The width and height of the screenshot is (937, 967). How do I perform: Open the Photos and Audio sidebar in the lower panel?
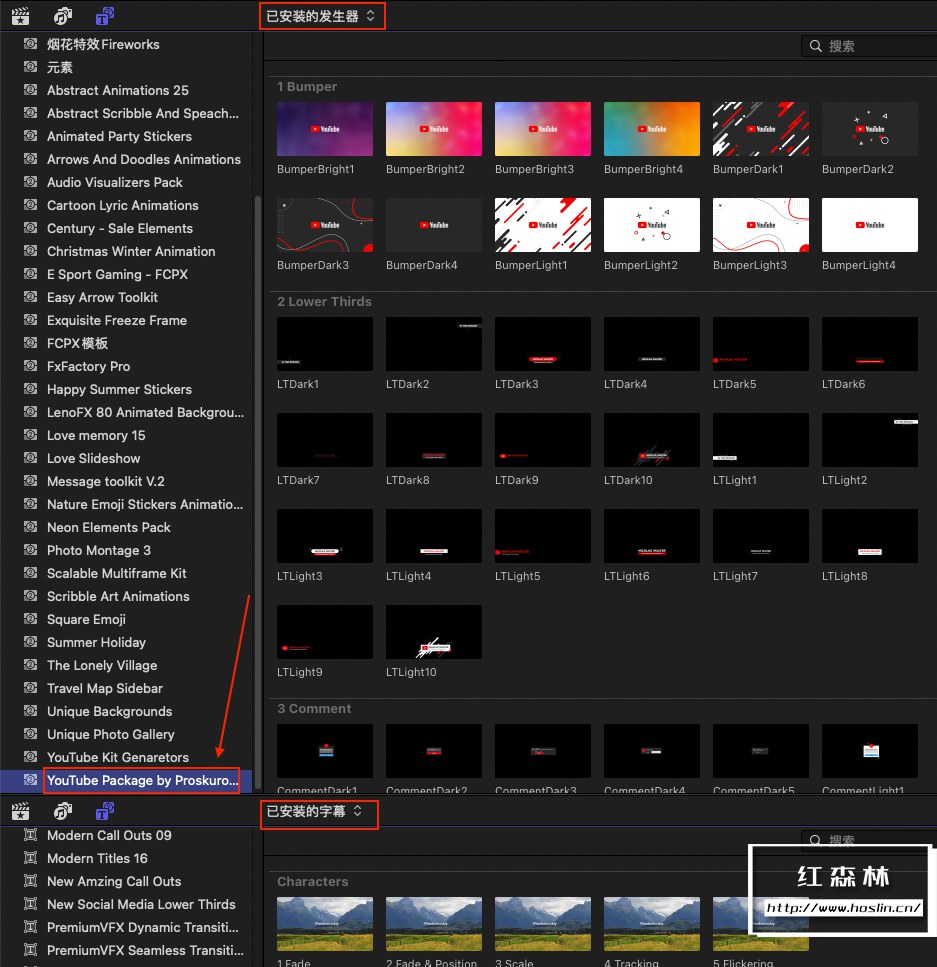(62, 811)
